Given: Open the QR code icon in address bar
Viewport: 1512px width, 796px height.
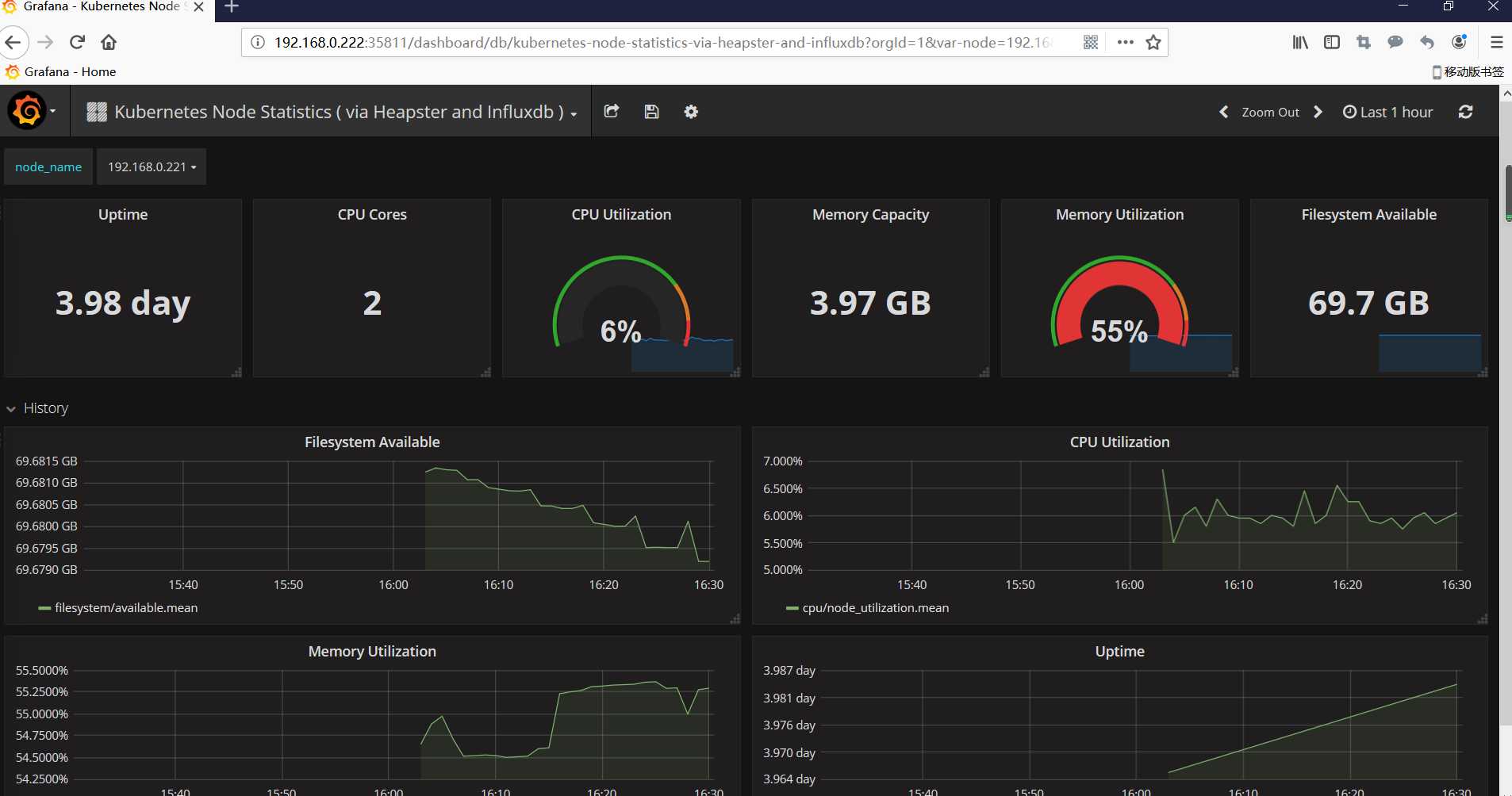Looking at the screenshot, I should tap(1091, 42).
